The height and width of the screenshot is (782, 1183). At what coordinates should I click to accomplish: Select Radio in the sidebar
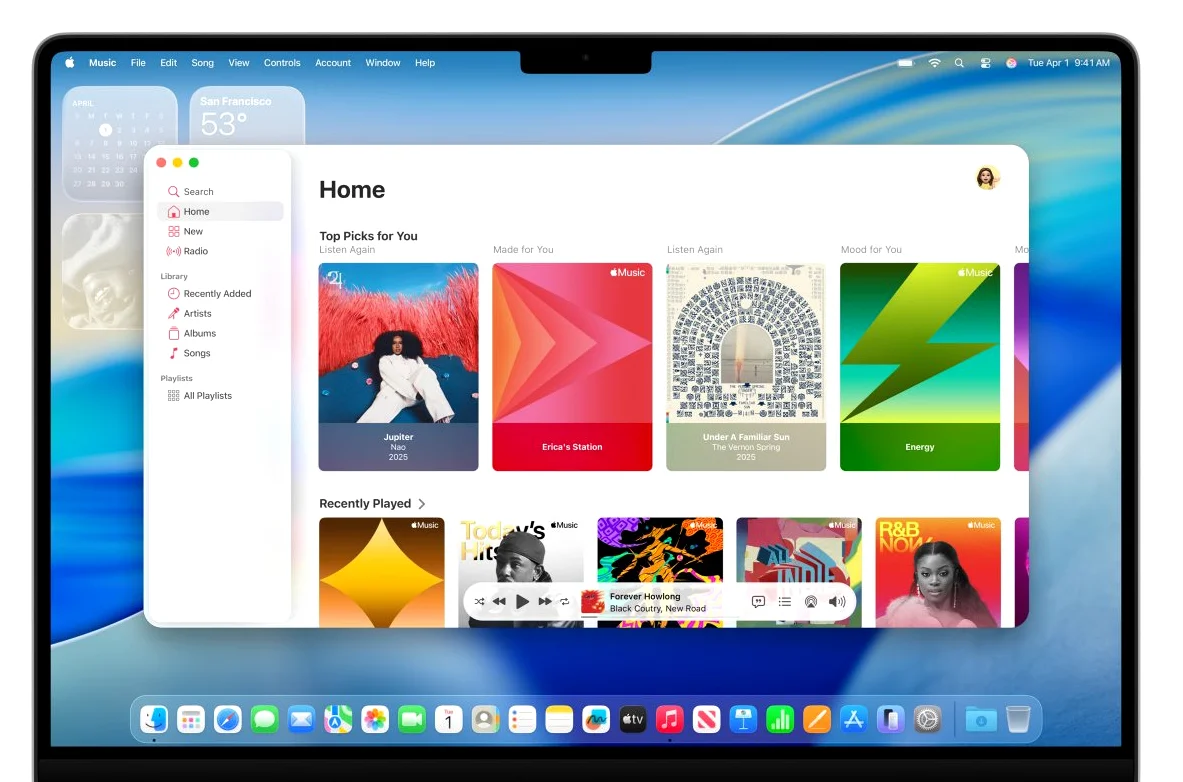pos(194,251)
